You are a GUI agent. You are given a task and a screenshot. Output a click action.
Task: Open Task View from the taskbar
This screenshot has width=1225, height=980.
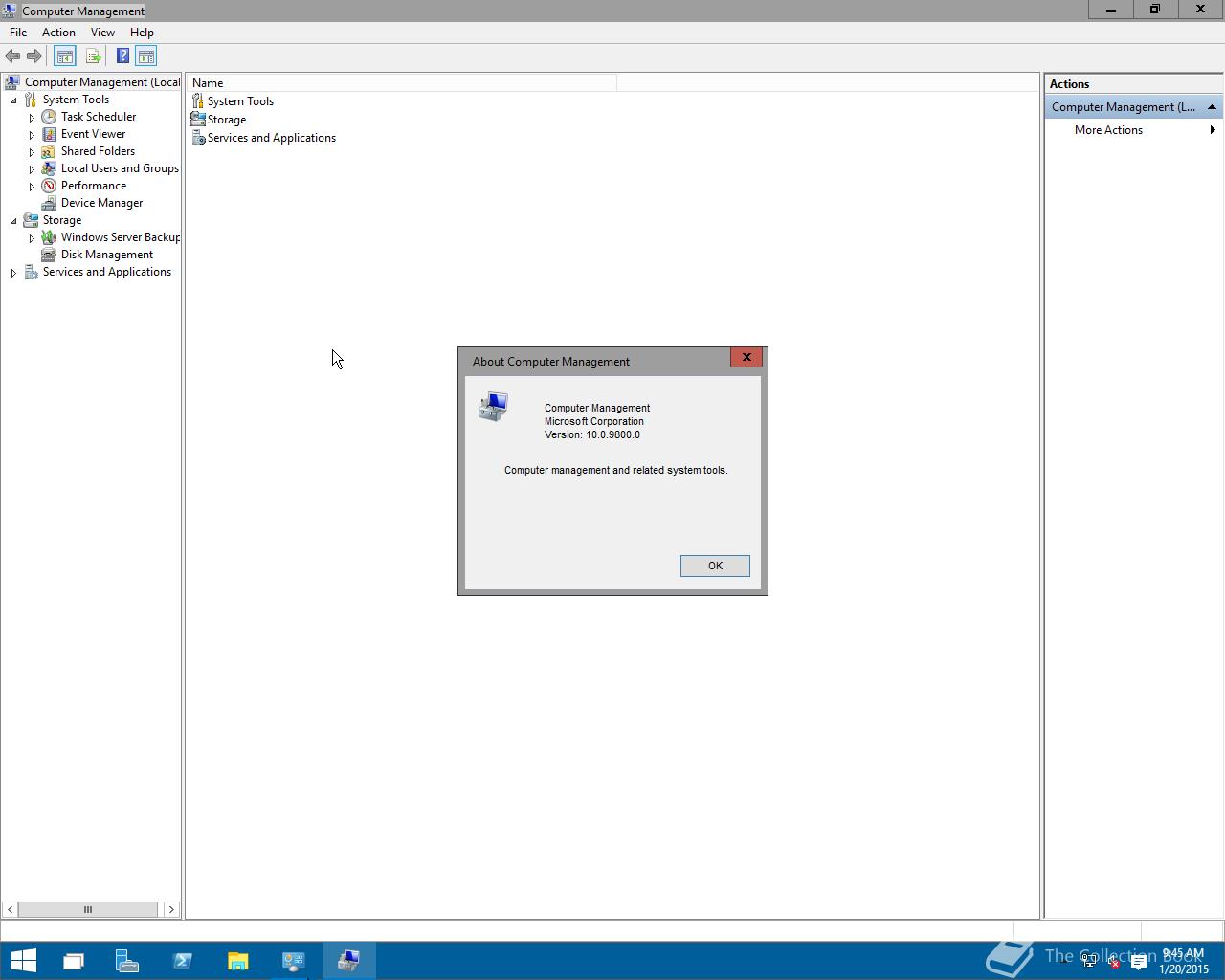[x=73, y=961]
